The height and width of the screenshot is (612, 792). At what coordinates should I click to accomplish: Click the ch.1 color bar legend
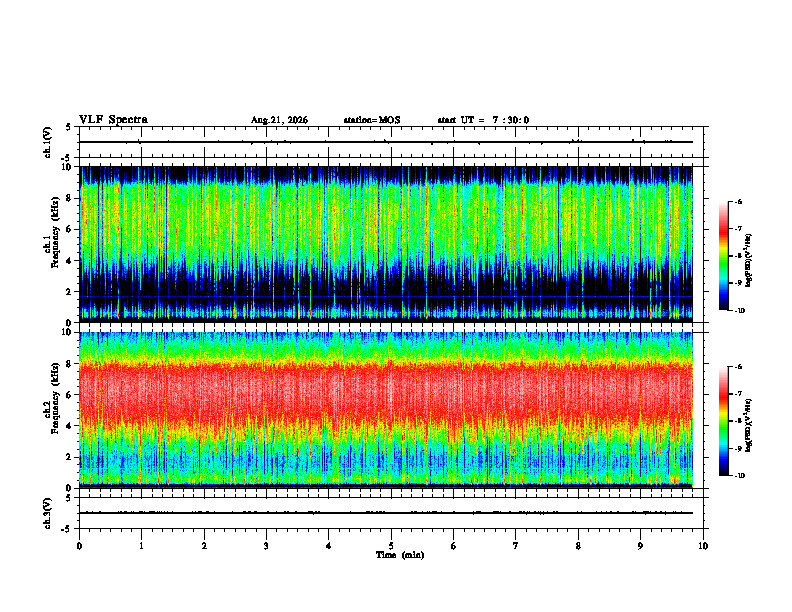pyautogui.click(x=723, y=256)
